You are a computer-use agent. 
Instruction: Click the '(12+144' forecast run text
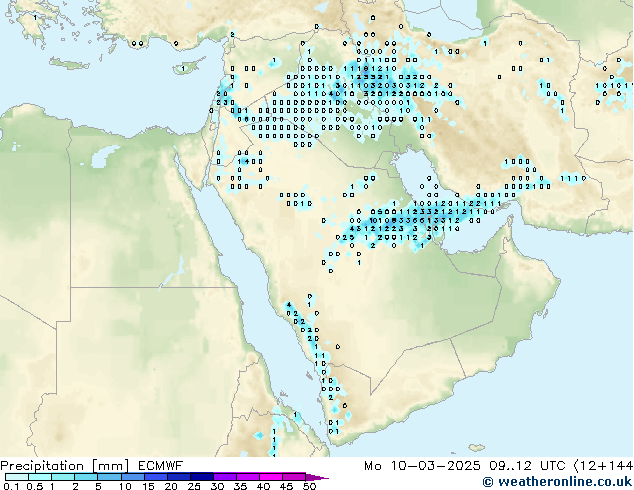click(603, 466)
